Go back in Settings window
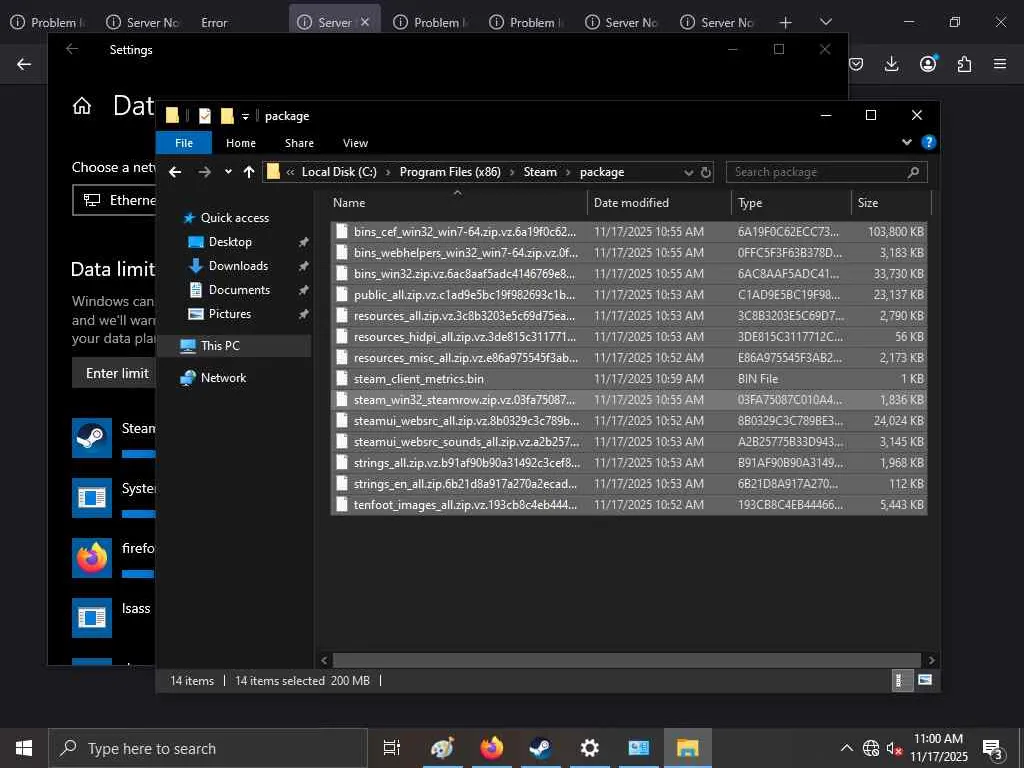 pos(72,49)
